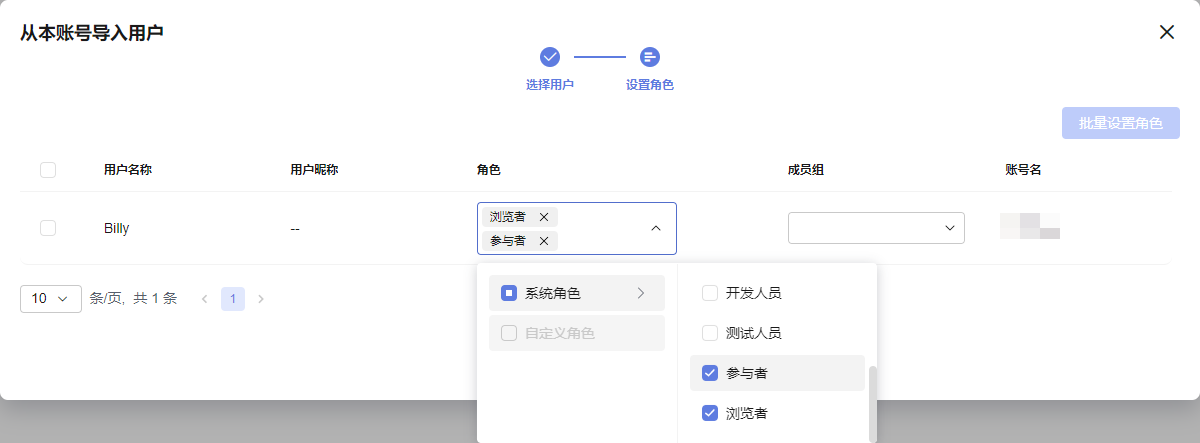Select the checkbox for user Billy

click(x=48, y=228)
